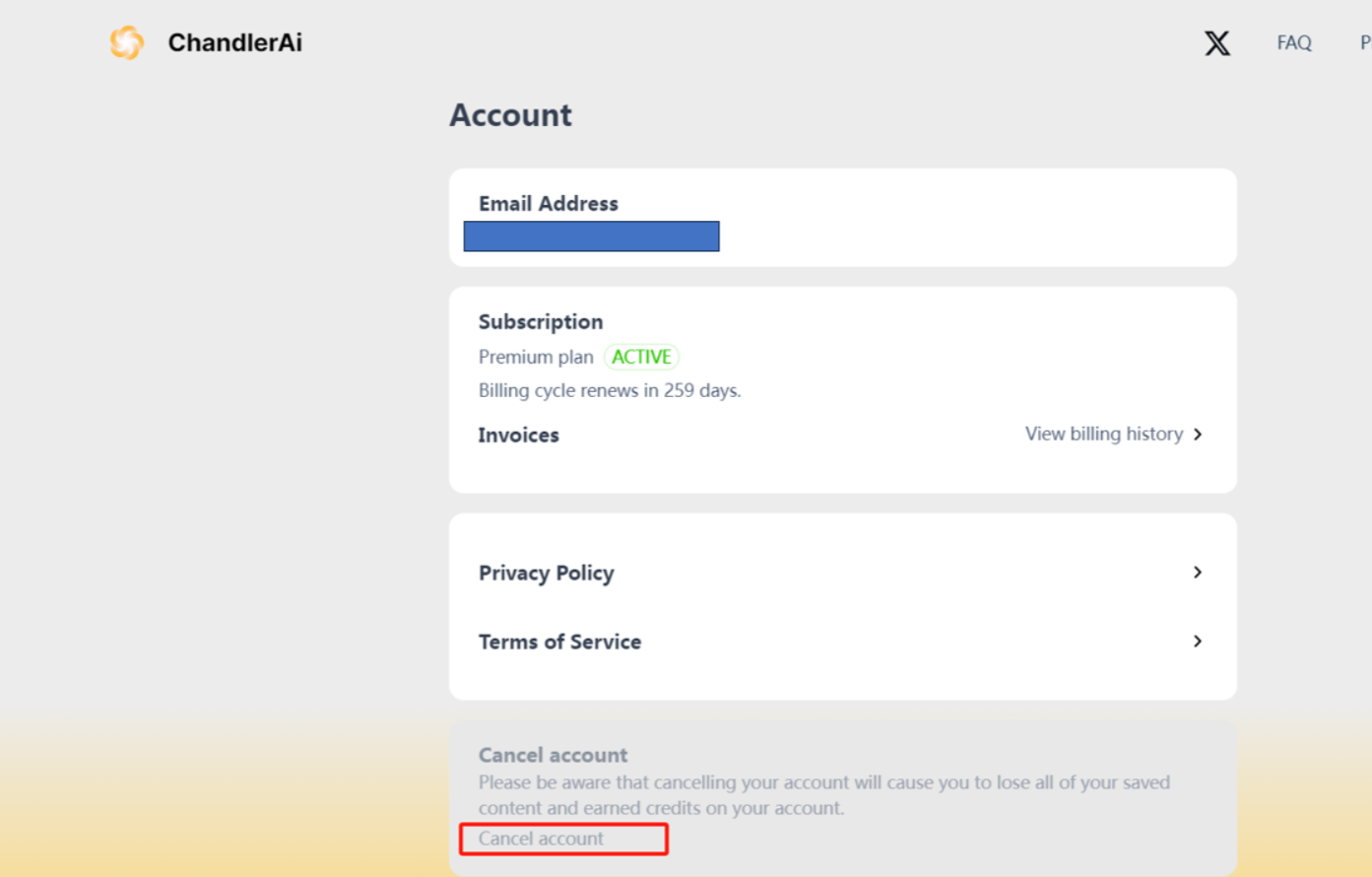Screen dimensions: 1372x877
Task: Click the Account page heading
Action: coord(510,115)
